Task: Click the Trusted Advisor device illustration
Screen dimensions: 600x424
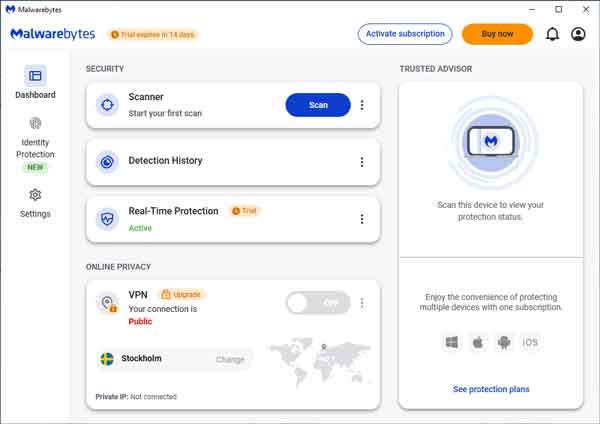Action: (491, 142)
